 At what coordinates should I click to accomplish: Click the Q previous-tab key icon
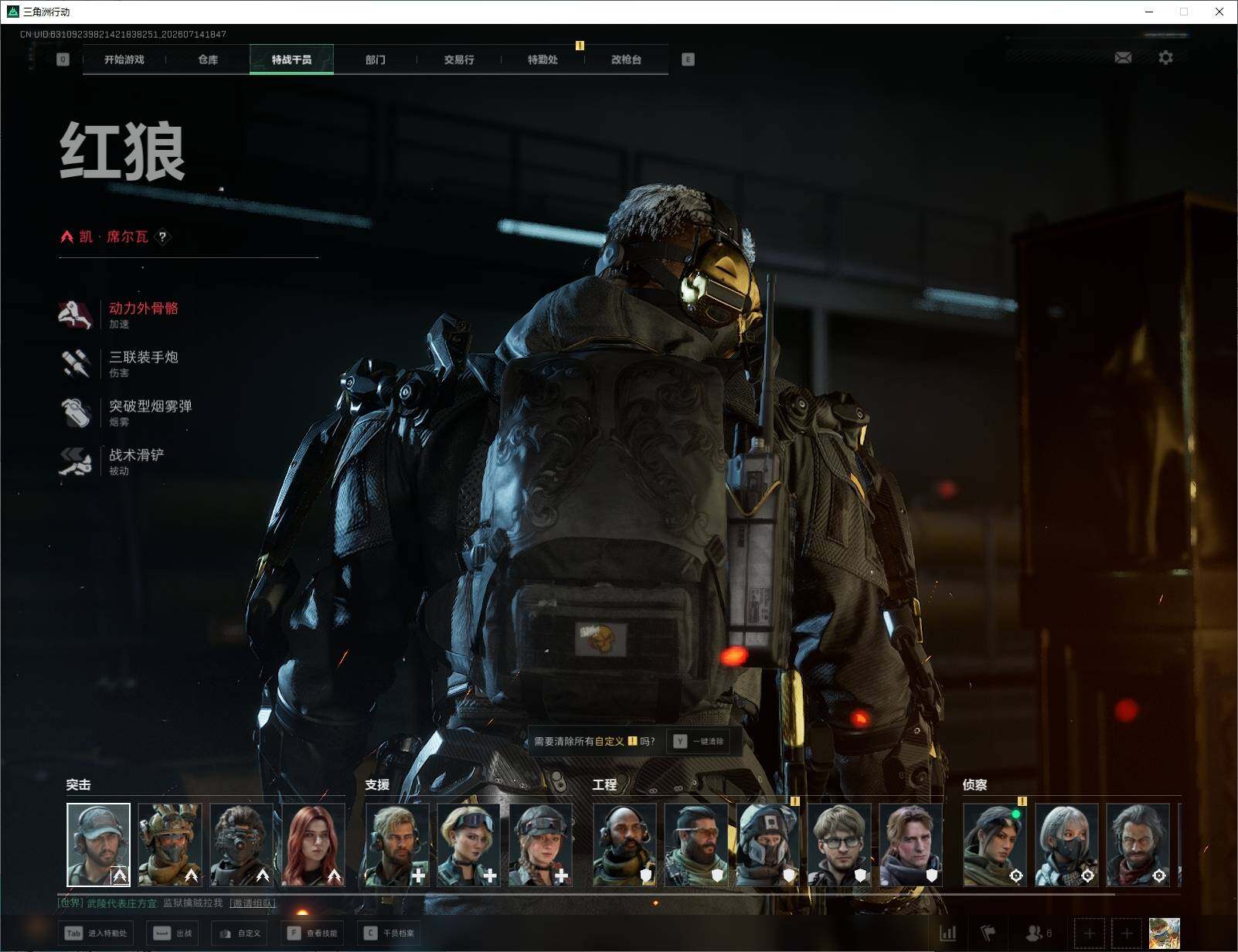63,59
